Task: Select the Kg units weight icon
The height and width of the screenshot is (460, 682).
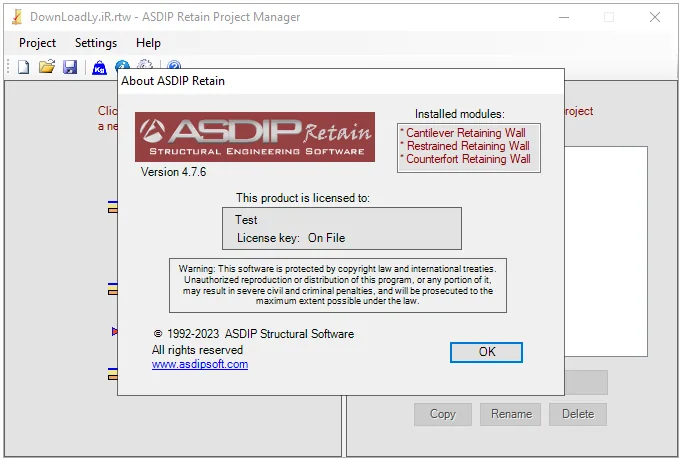Action: click(x=100, y=67)
